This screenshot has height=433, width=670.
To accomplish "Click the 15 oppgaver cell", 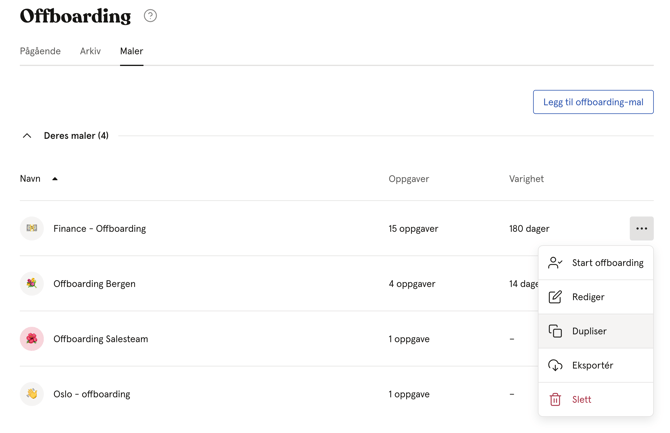I will (x=413, y=229).
